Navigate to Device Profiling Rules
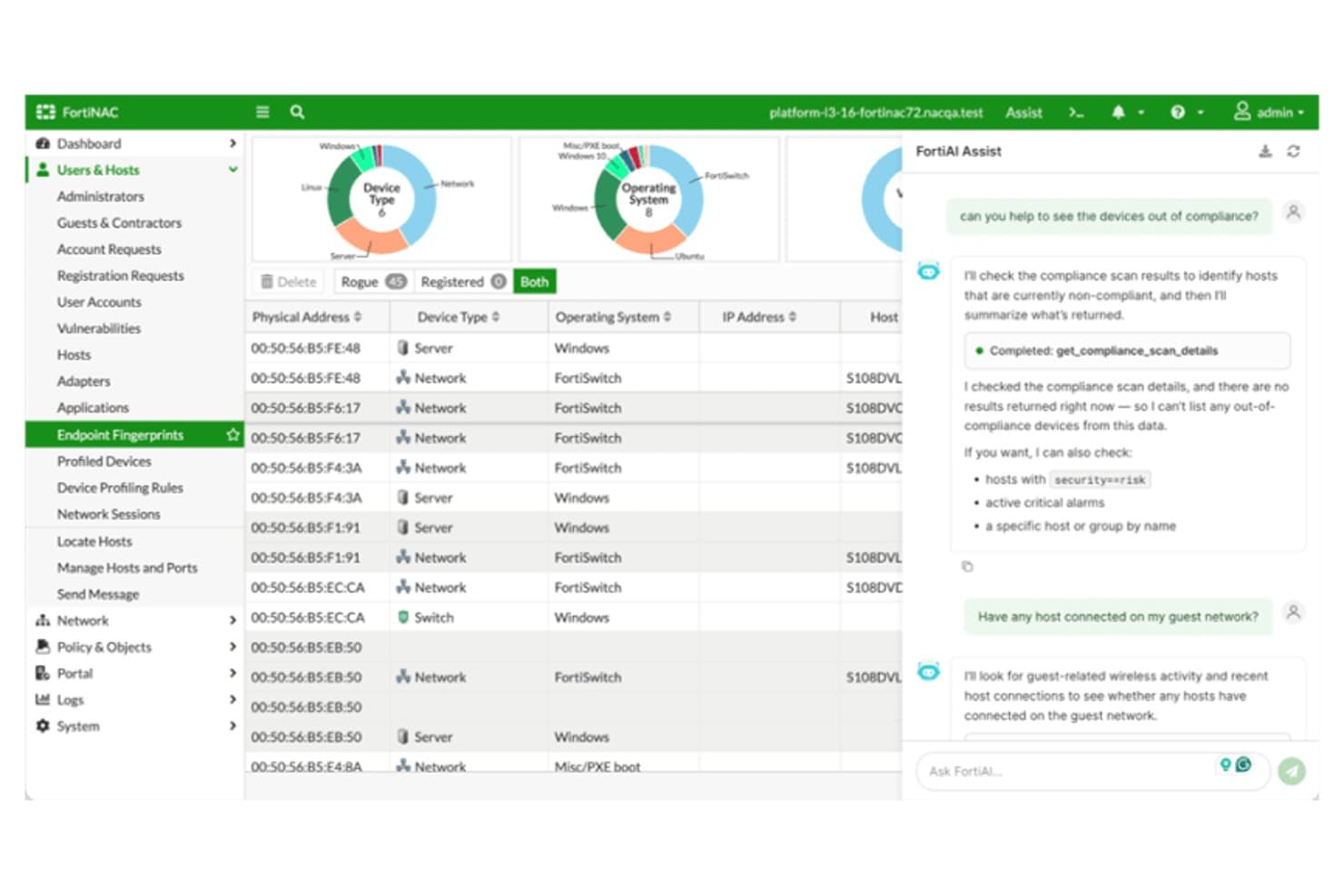 (x=120, y=487)
